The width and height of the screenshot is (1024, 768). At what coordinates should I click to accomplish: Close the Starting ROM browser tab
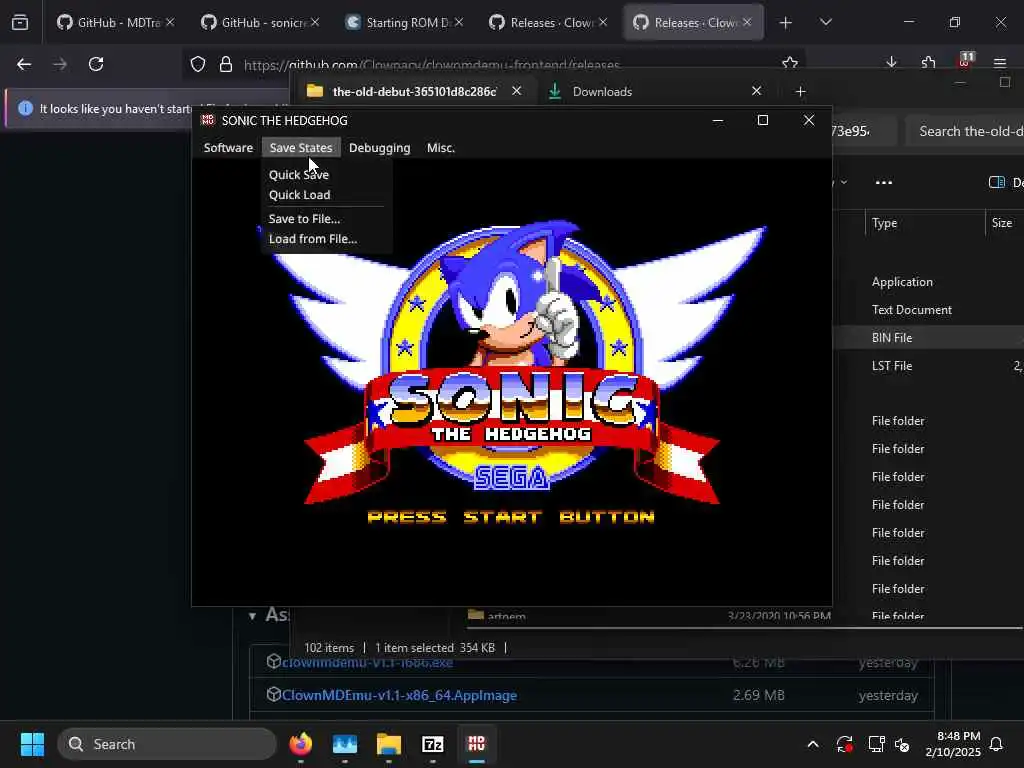(459, 22)
